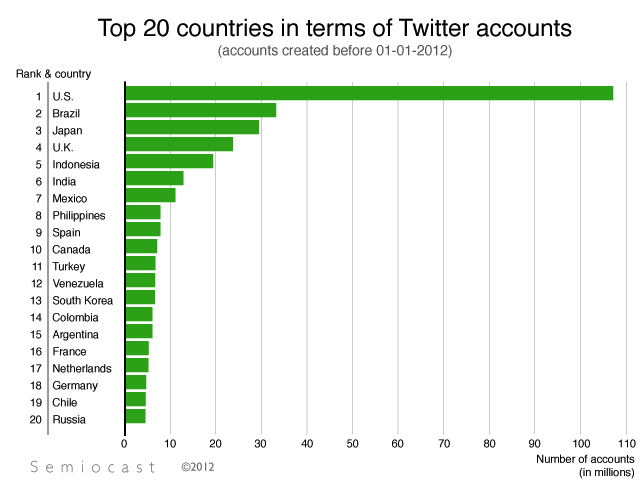Select the Russia bar

point(135,416)
